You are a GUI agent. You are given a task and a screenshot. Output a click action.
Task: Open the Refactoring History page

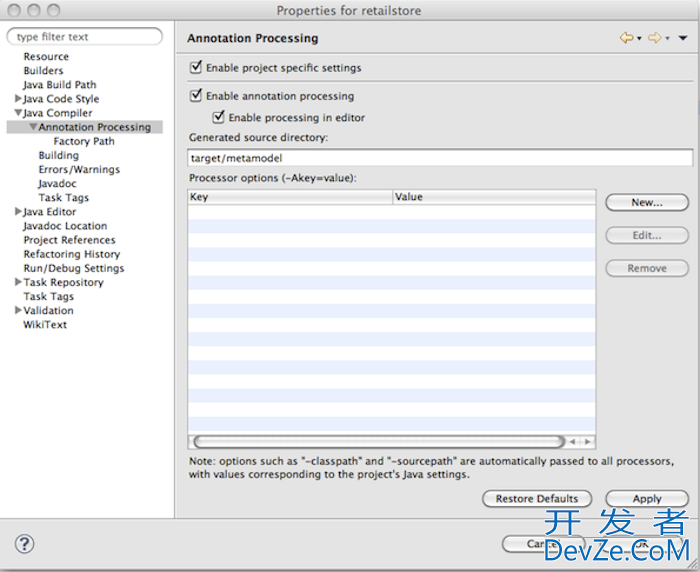72,254
